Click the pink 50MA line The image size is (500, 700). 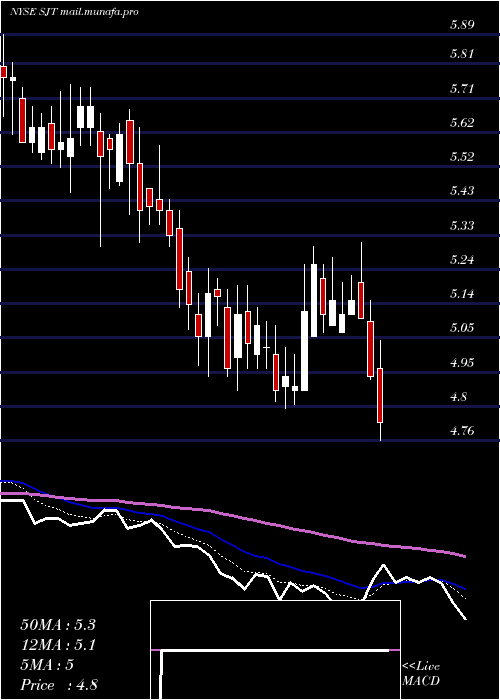(232, 515)
